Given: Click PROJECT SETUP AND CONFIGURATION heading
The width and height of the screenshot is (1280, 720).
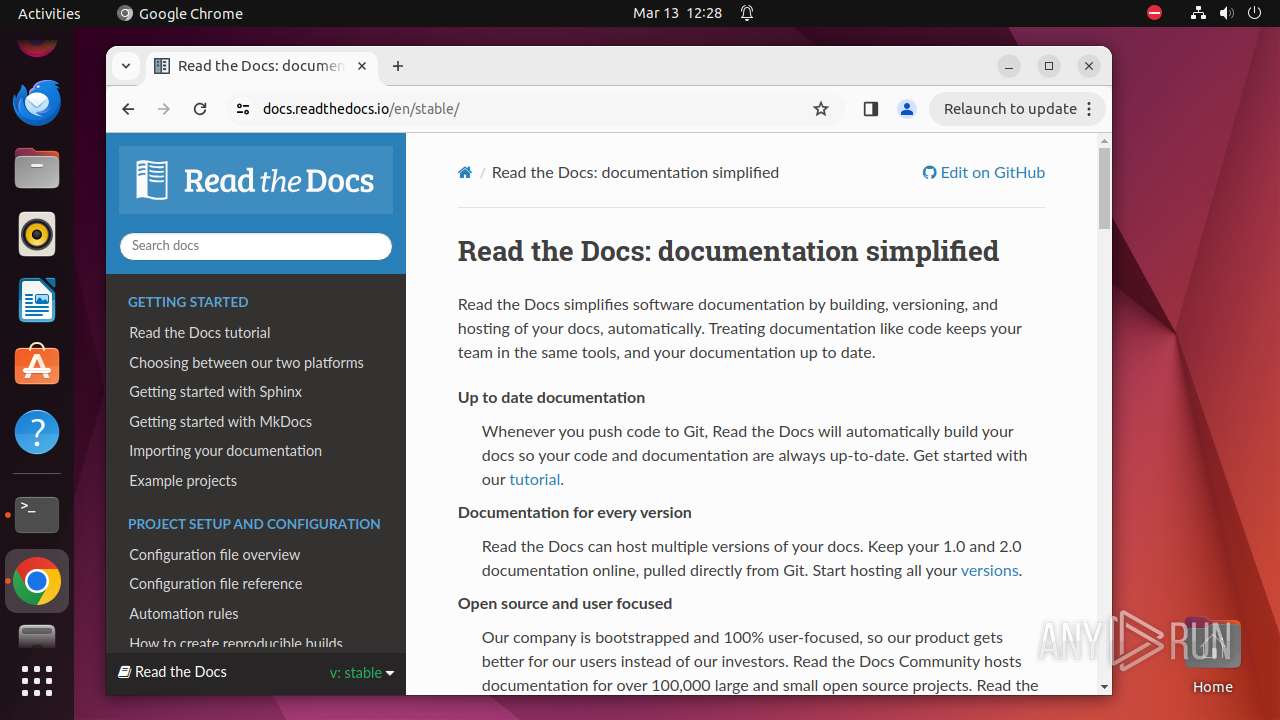Looking at the screenshot, I should [254, 524].
